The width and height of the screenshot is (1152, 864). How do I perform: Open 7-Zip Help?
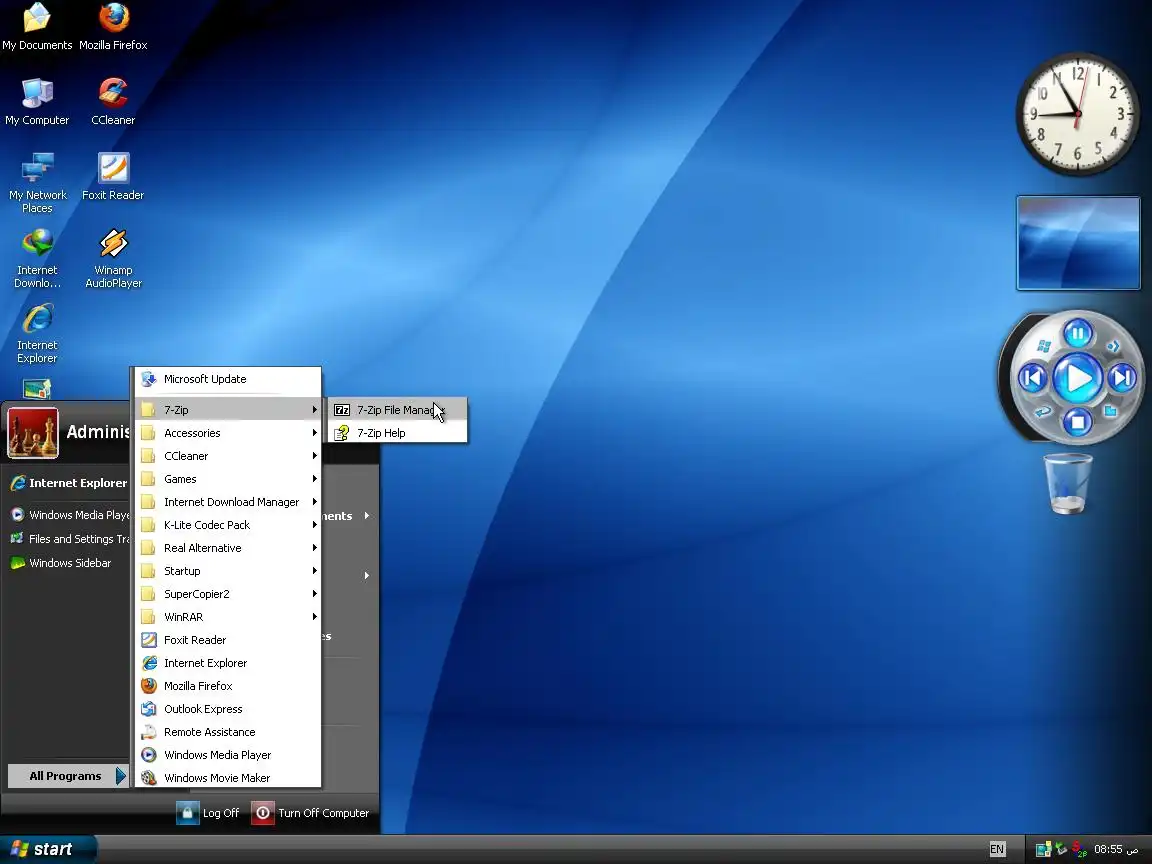pyautogui.click(x=397, y=433)
